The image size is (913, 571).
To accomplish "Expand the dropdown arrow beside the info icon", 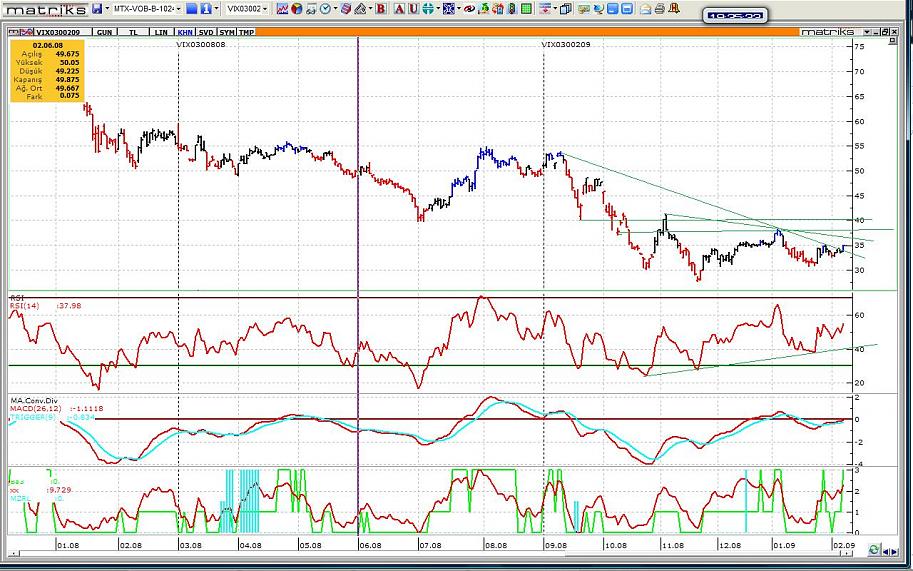I will pos(217,8).
